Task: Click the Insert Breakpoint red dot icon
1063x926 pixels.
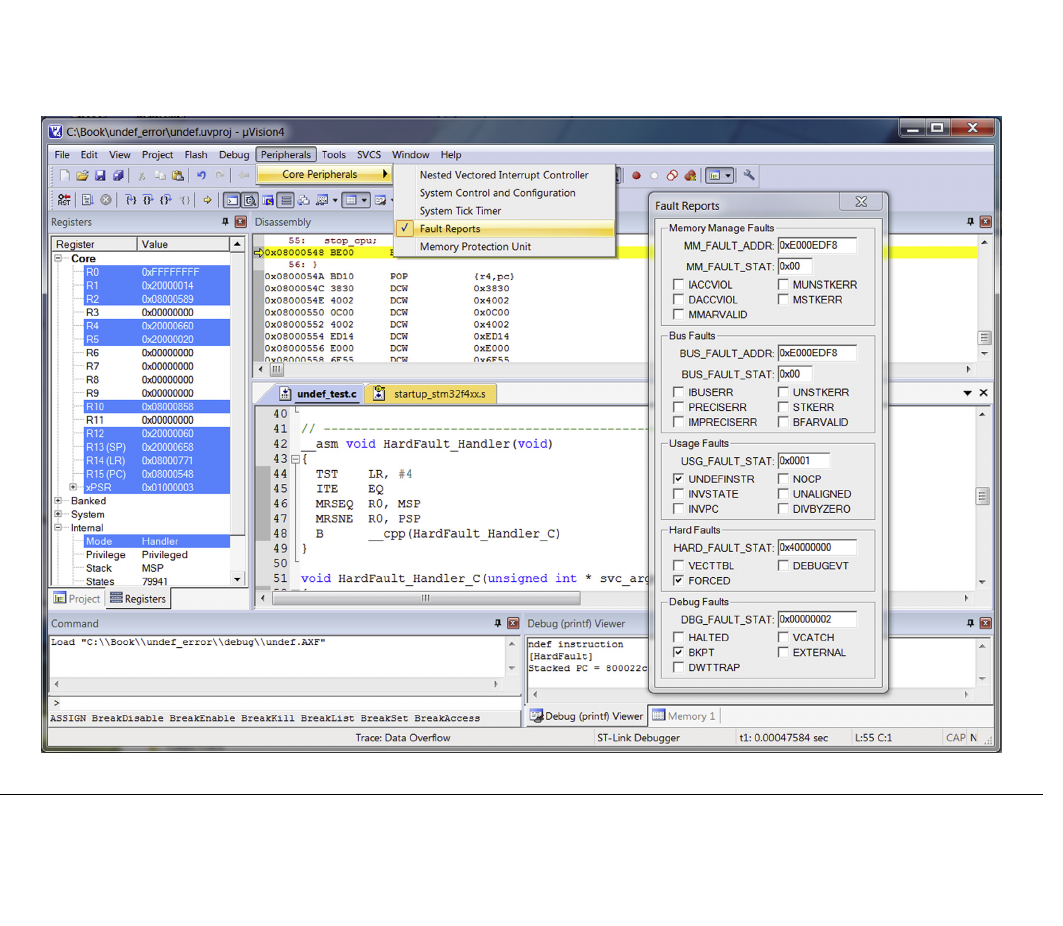Action: click(636, 176)
